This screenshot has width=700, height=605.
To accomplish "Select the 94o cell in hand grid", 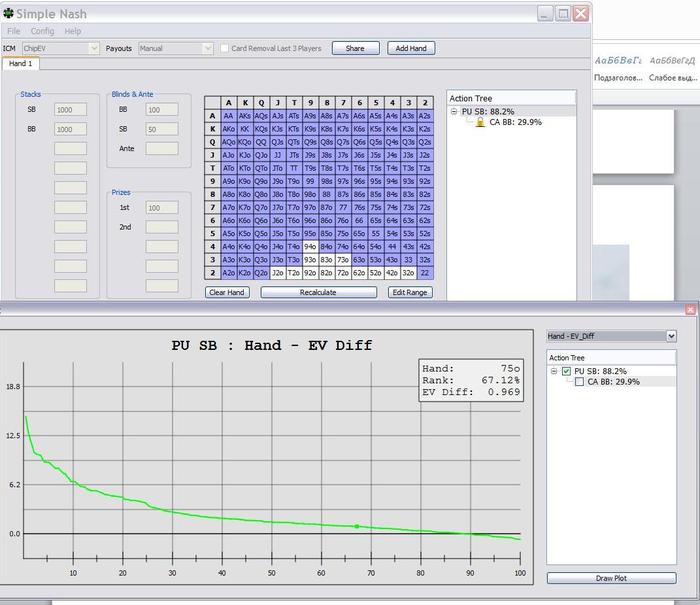I will point(310,246).
